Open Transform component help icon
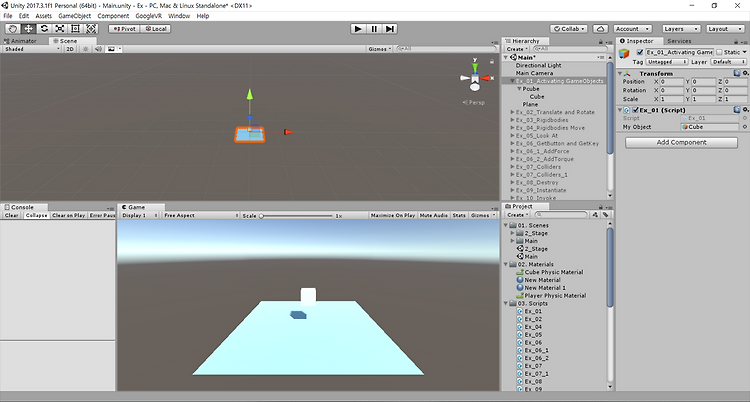750x402 pixels. tap(737, 73)
